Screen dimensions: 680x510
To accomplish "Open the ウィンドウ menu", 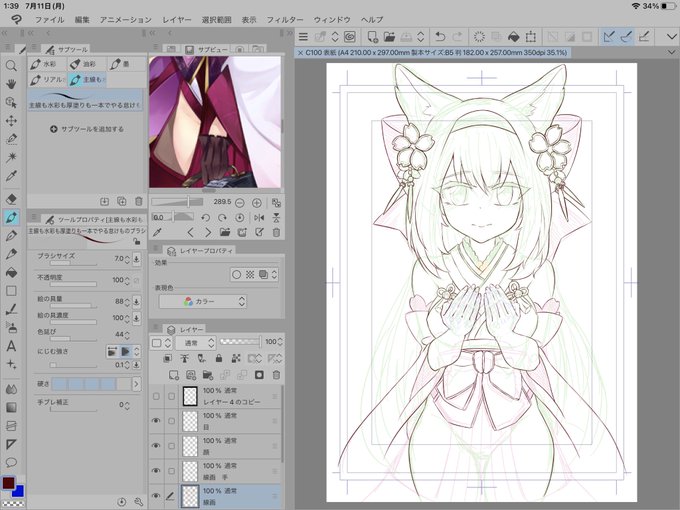I will tap(332, 20).
